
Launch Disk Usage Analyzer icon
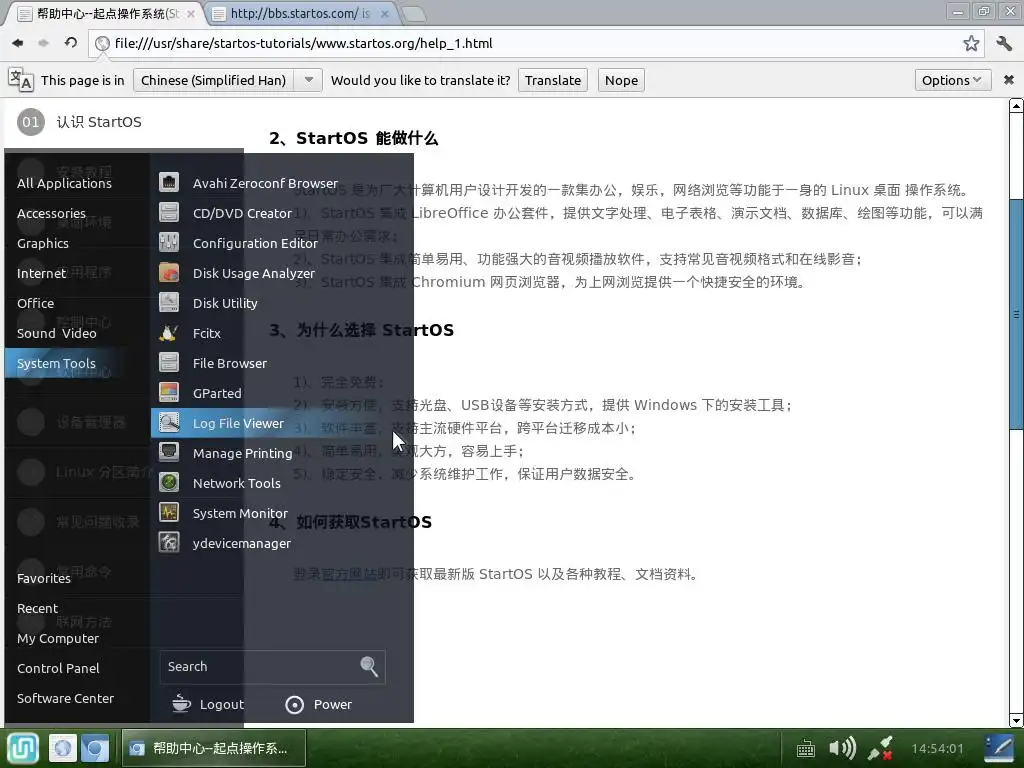pyautogui.click(x=168, y=272)
